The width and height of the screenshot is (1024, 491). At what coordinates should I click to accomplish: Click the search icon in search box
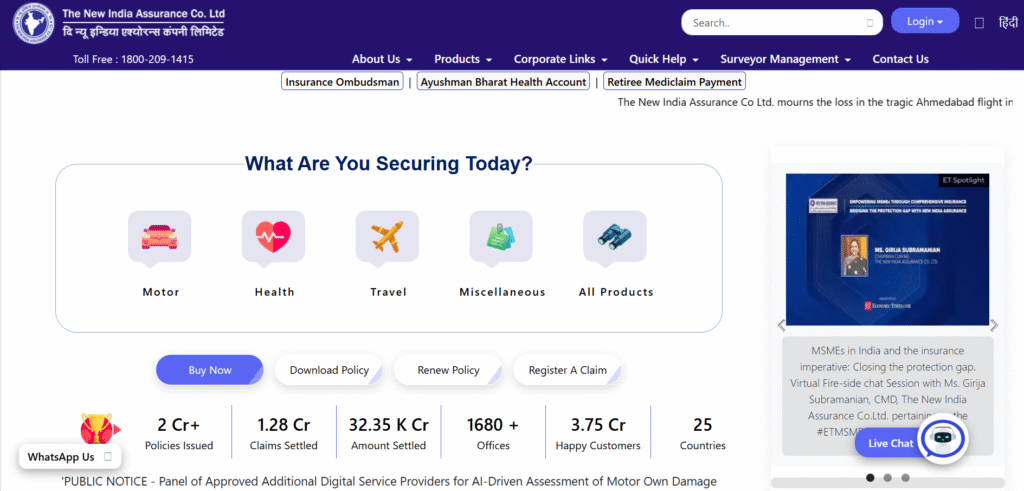pos(869,23)
